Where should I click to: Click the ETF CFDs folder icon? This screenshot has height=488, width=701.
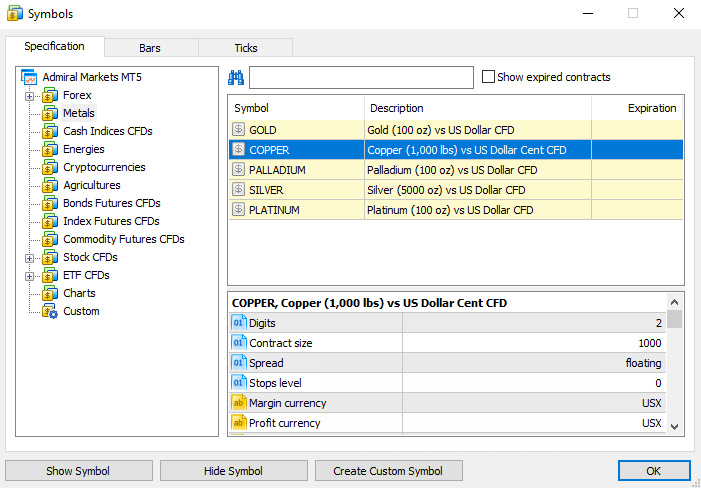tap(50, 275)
